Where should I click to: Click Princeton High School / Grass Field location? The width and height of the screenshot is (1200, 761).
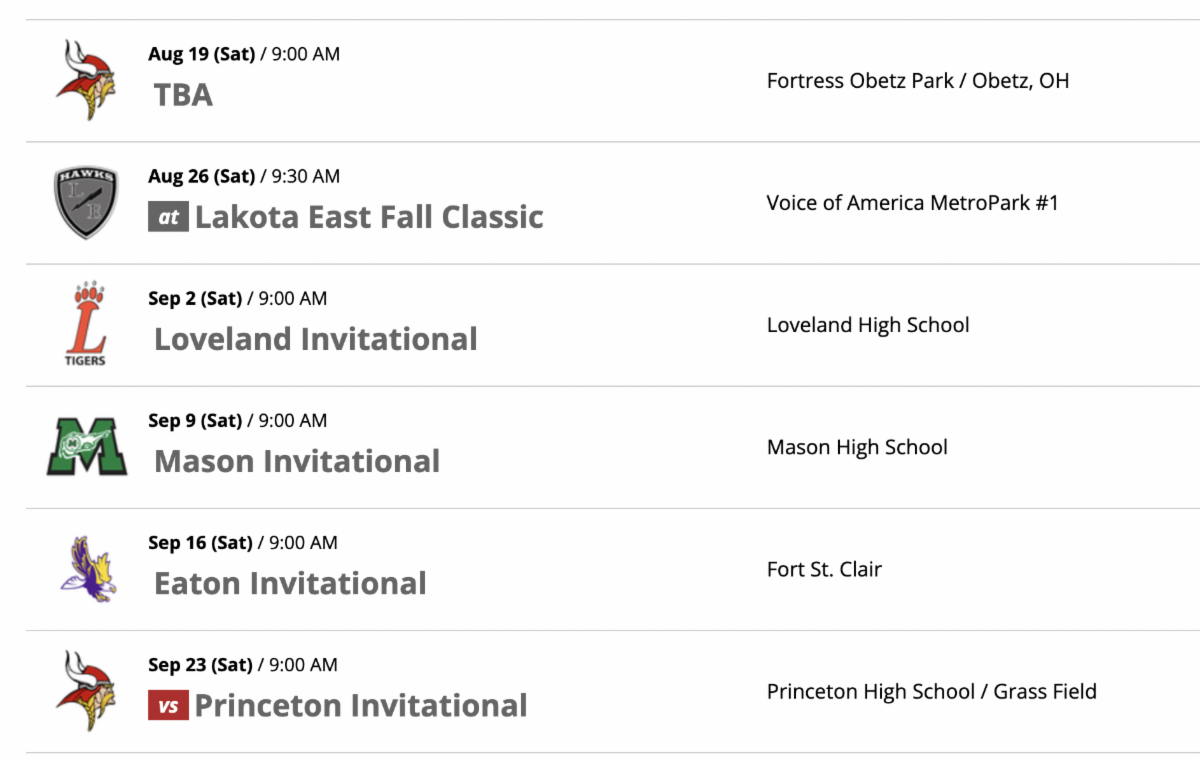[x=931, y=691]
